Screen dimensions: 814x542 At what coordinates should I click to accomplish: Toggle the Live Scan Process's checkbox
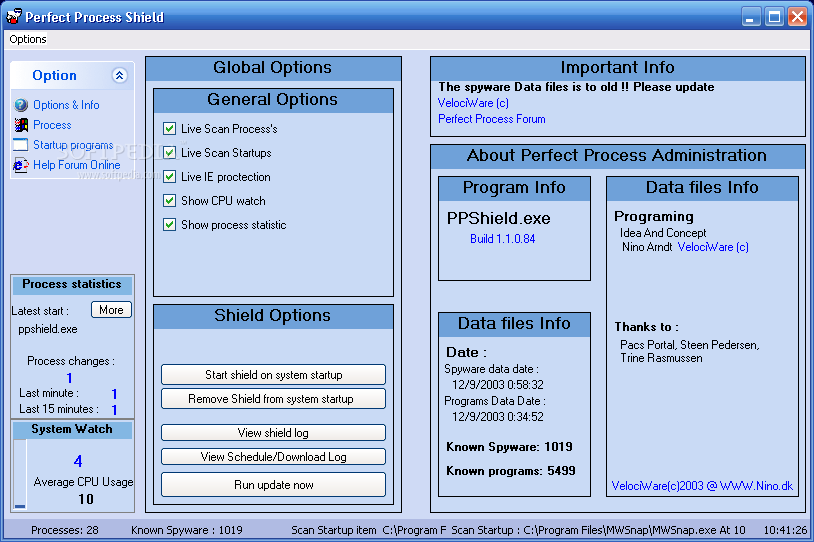169,129
